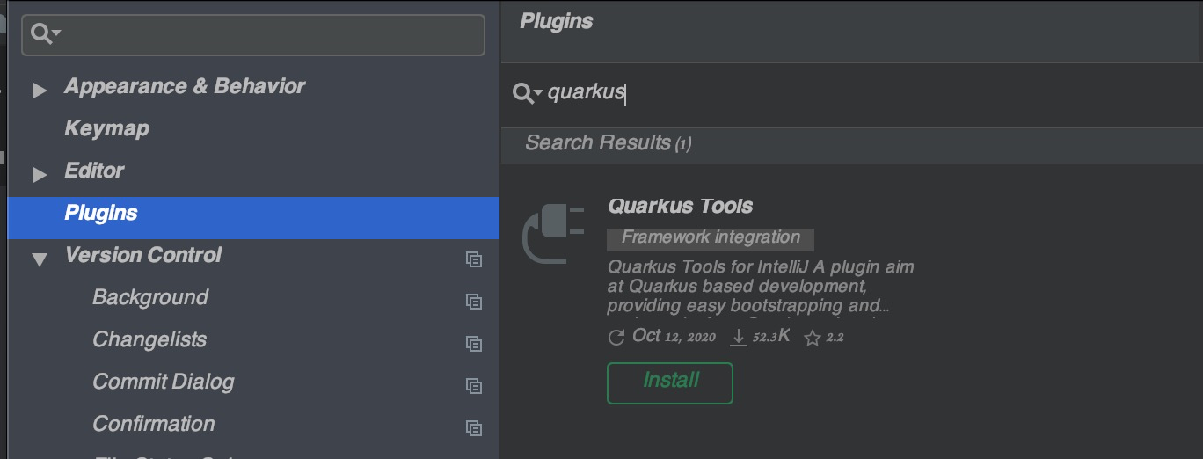This screenshot has height=460, width=1204.
Task: Select the Plugins settings category
Action: [x=101, y=213]
